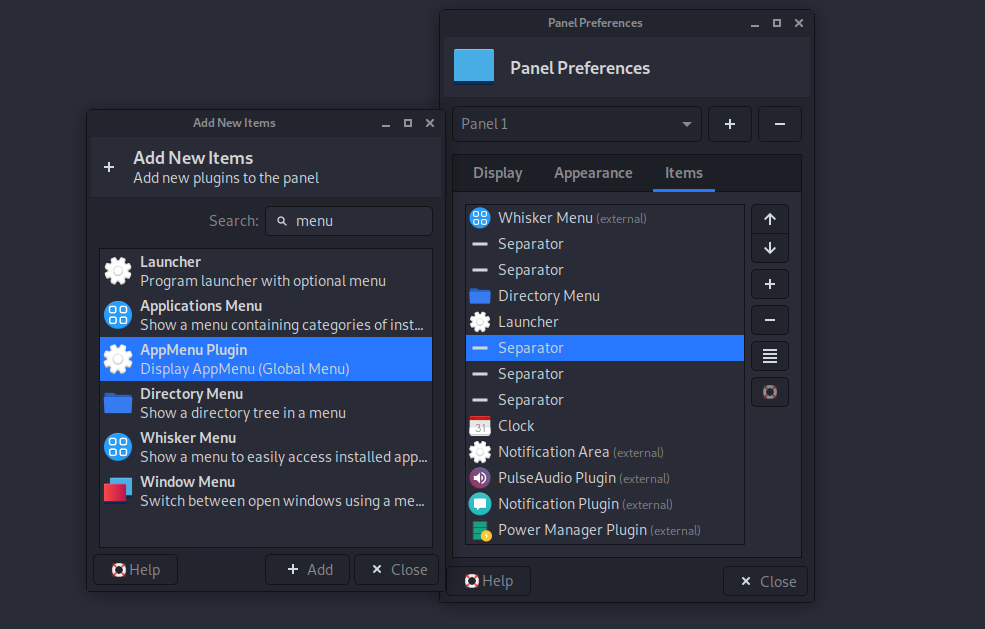Click plus icon beside the items list
The image size is (985, 629).
[x=769, y=284]
